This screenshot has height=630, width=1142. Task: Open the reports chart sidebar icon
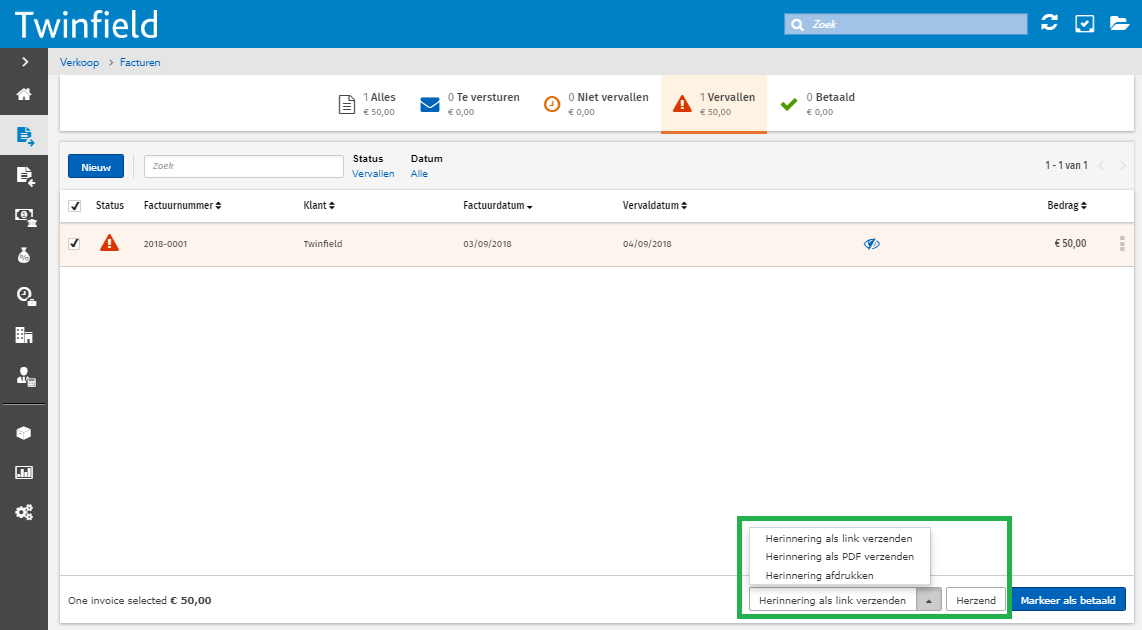pyautogui.click(x=24, y=472)
